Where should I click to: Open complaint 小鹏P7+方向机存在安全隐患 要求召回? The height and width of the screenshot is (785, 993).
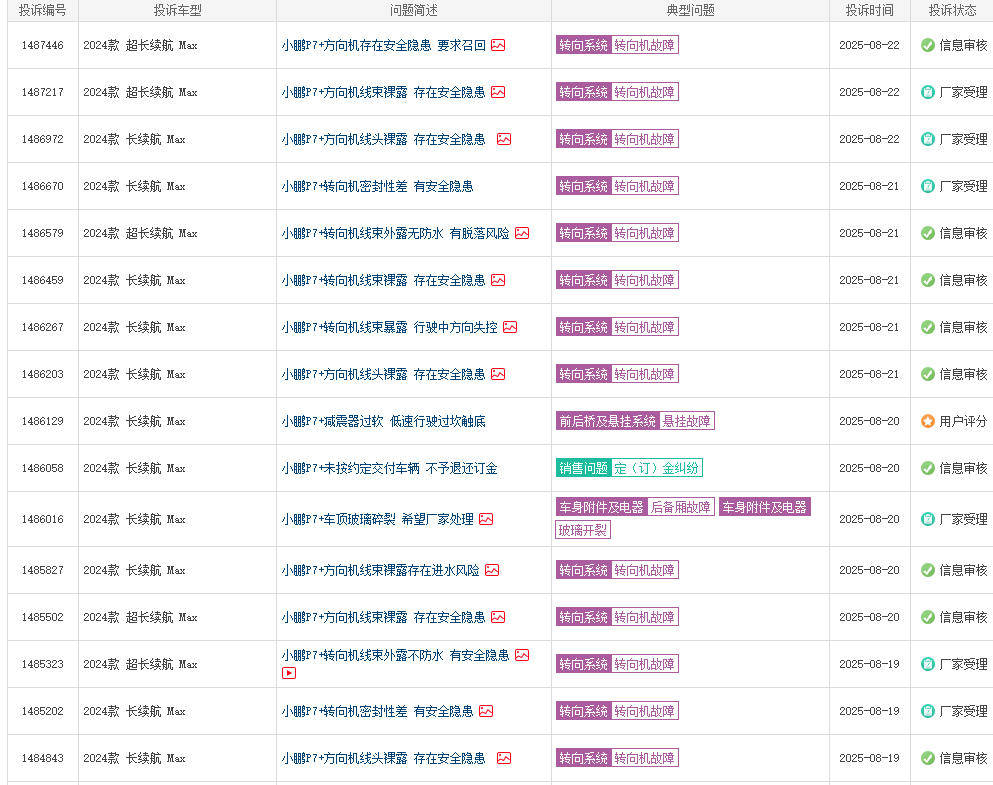[384, 45]
